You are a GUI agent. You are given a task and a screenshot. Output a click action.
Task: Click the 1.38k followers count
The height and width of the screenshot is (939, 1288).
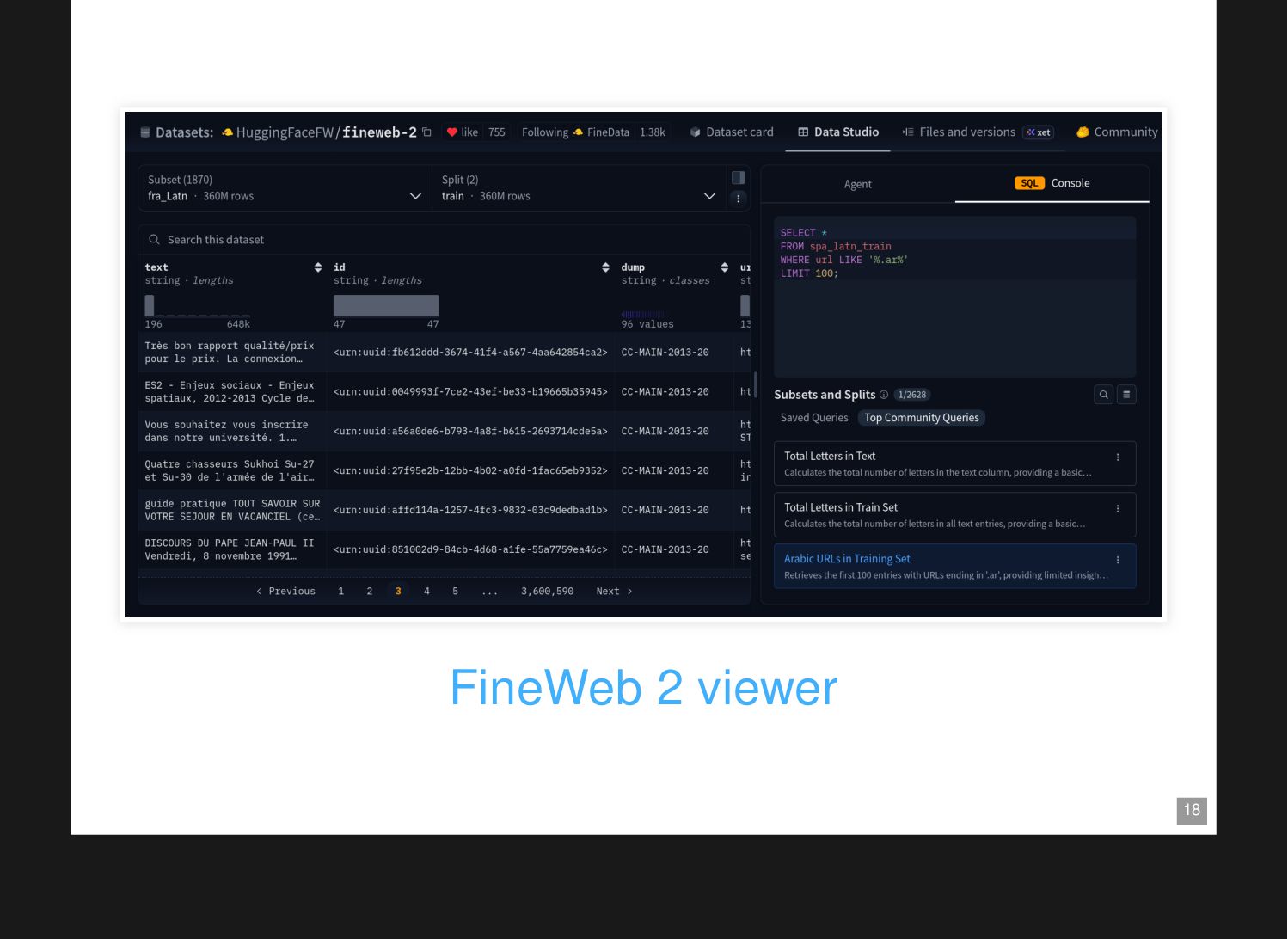pos(653,132)
